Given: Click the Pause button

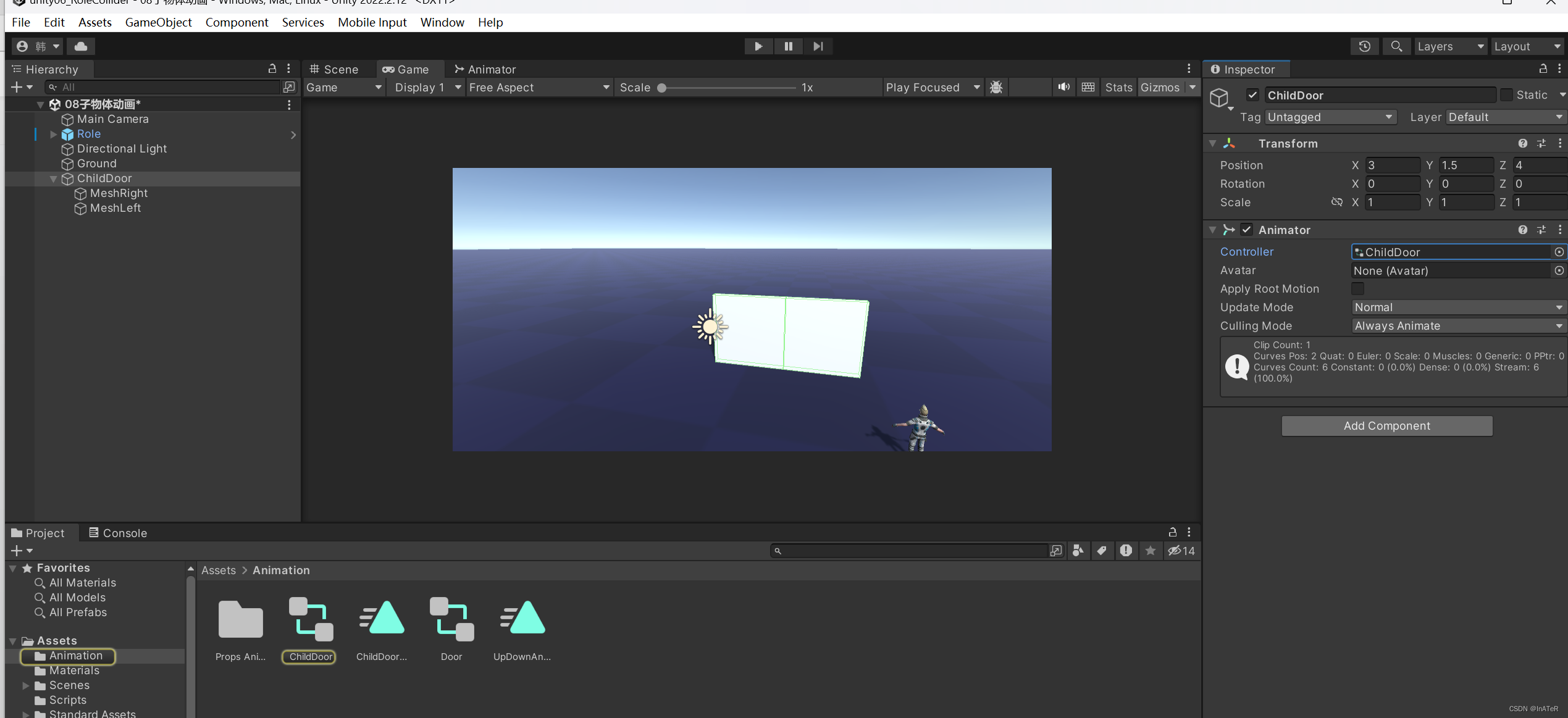Looking at the screenshot, I should point(788,46).
